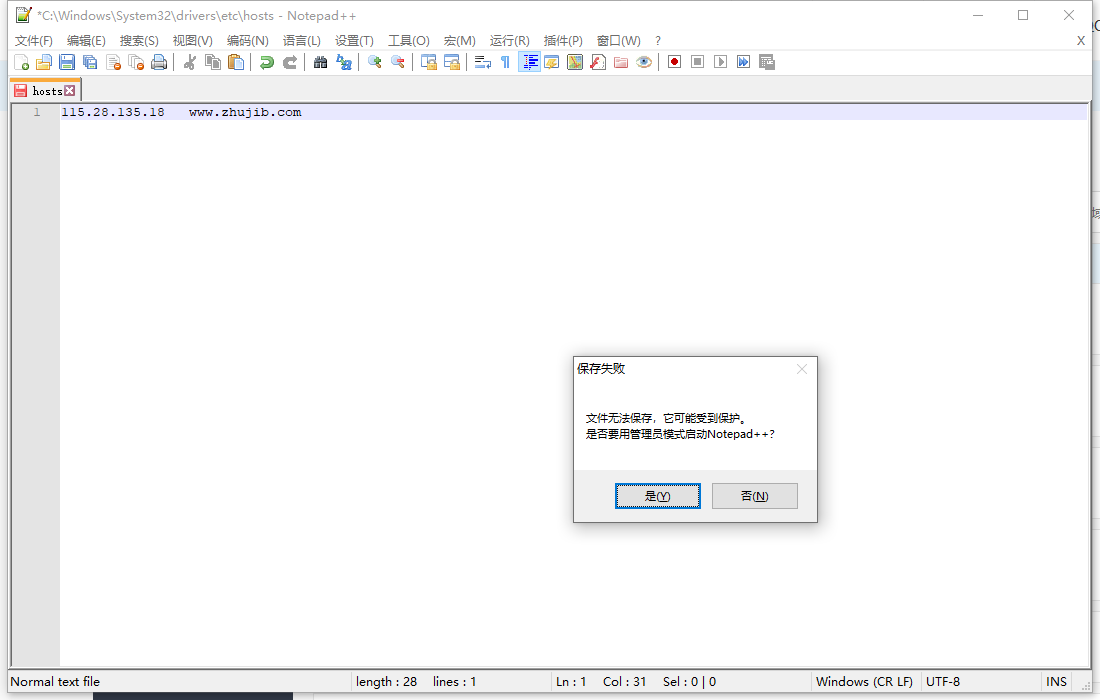Expand the 设置(T) settings menu
1100x700 pixels.
point(354,40)
